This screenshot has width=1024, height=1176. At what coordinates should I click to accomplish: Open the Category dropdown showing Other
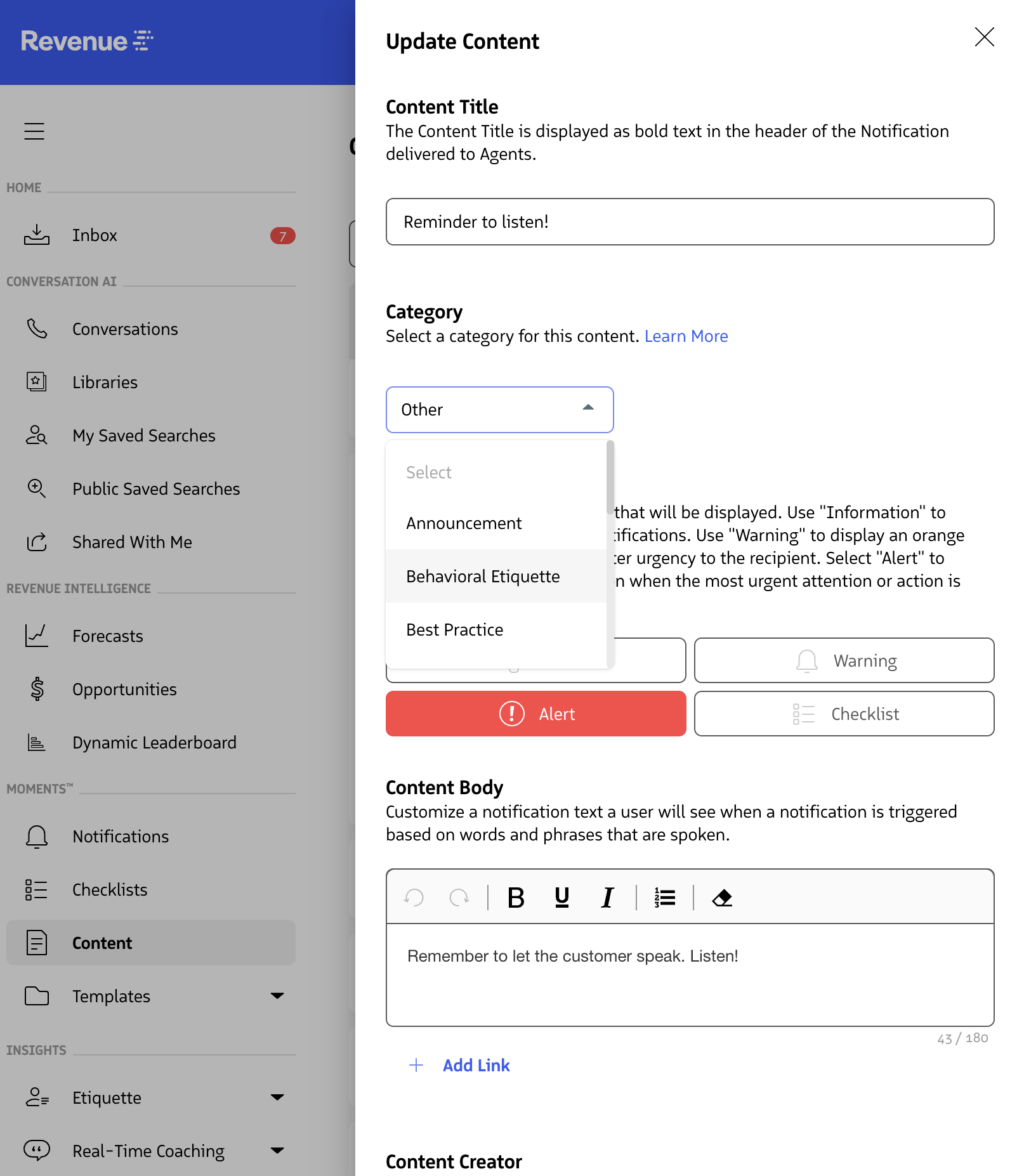pos(499,410)
